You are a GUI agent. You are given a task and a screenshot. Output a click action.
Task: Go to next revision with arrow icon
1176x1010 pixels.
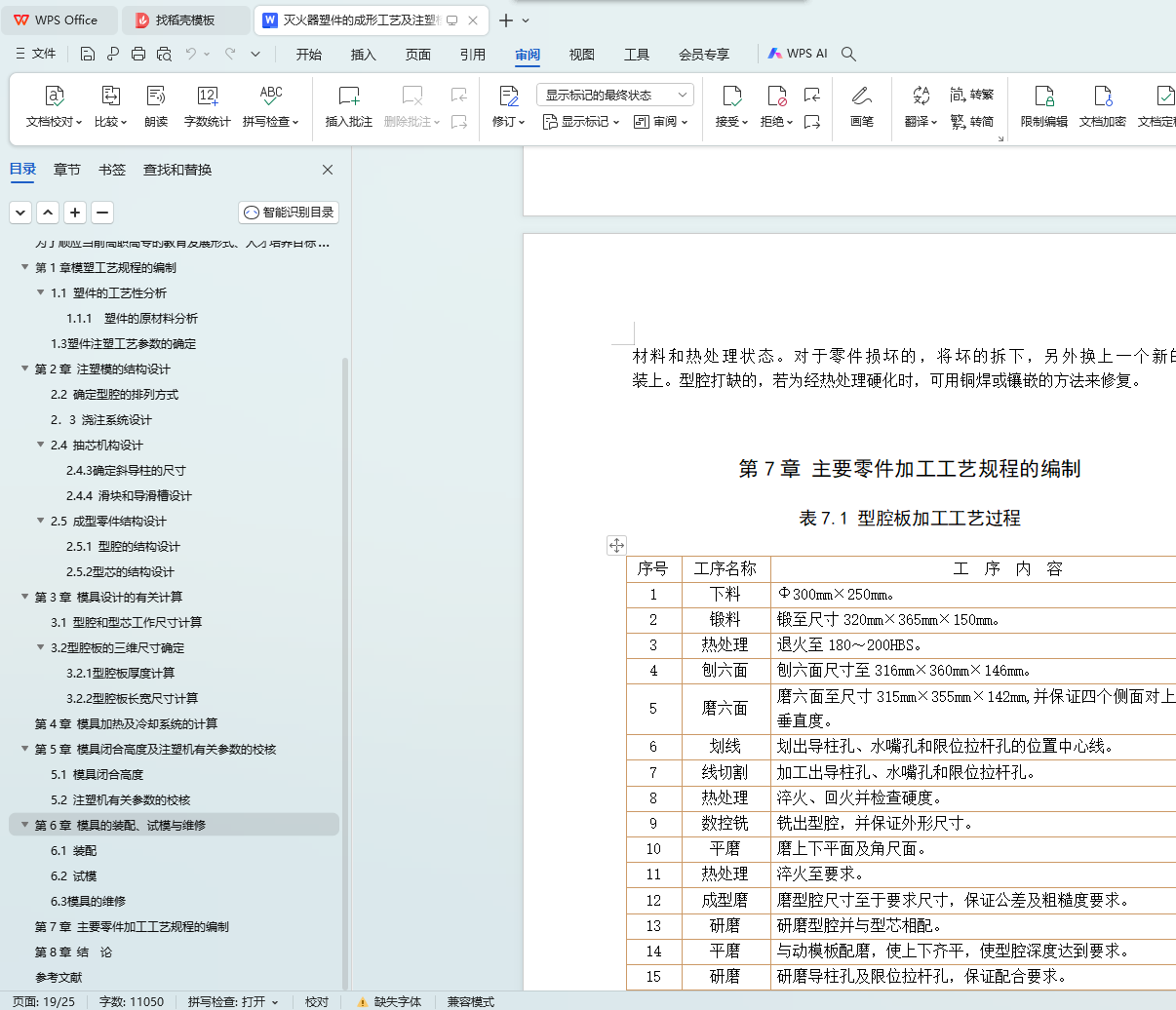pyautogui.click(x=812, y=122)
